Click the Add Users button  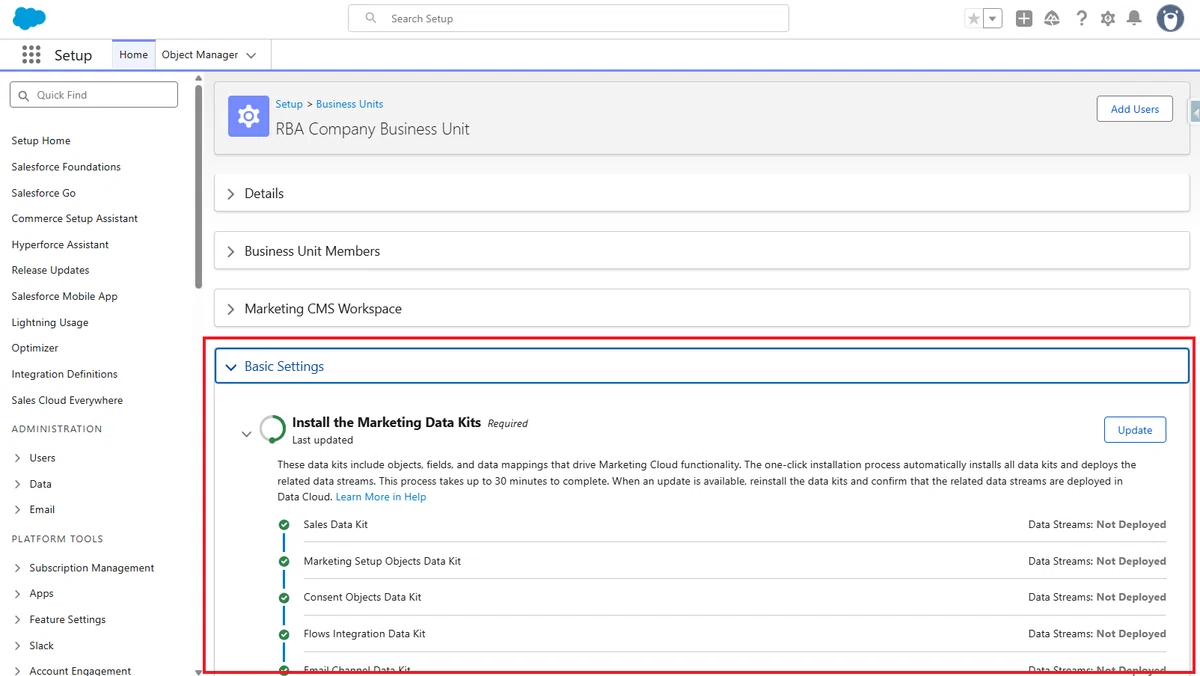tap(1135, 109)
